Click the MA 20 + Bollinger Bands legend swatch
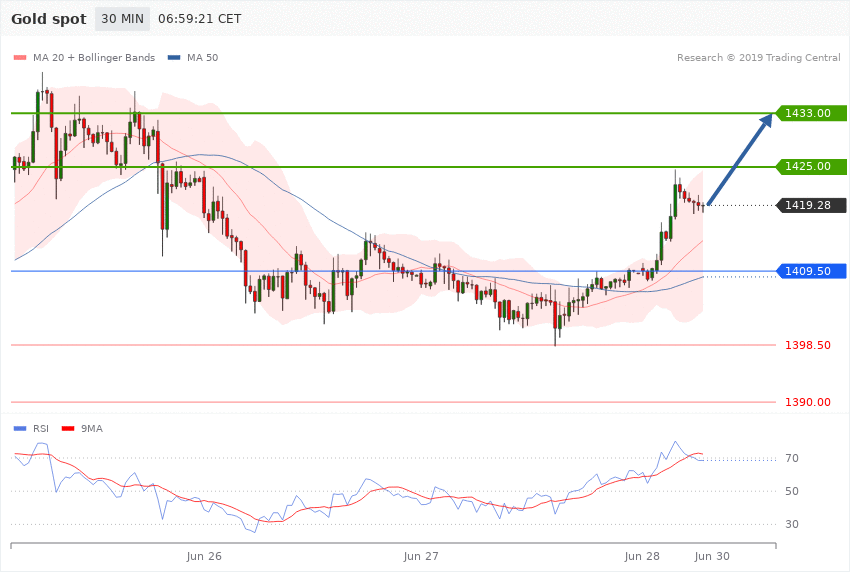850x576 pixels. point(20,57)
